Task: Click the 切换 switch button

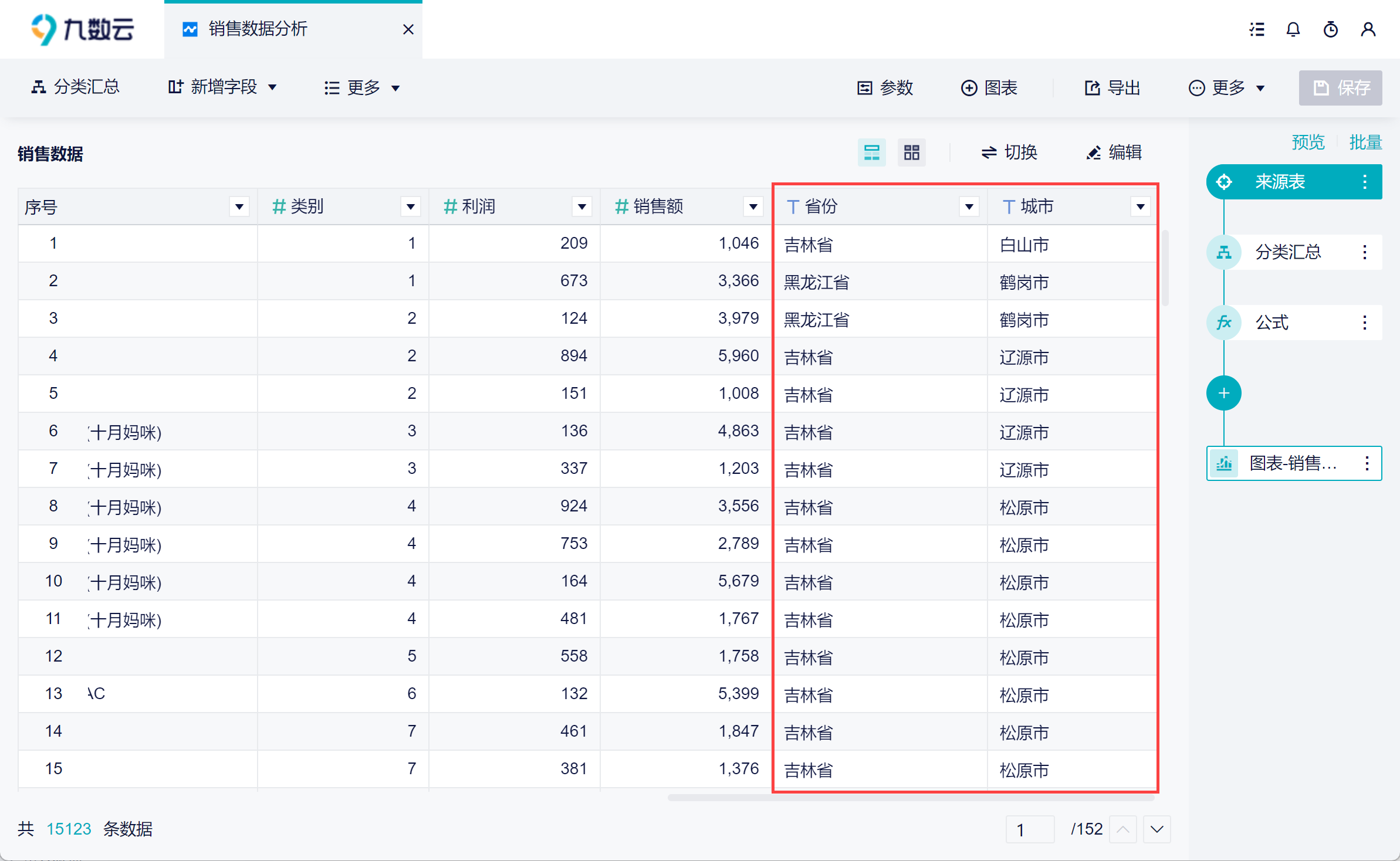Action: [1009, 153]
